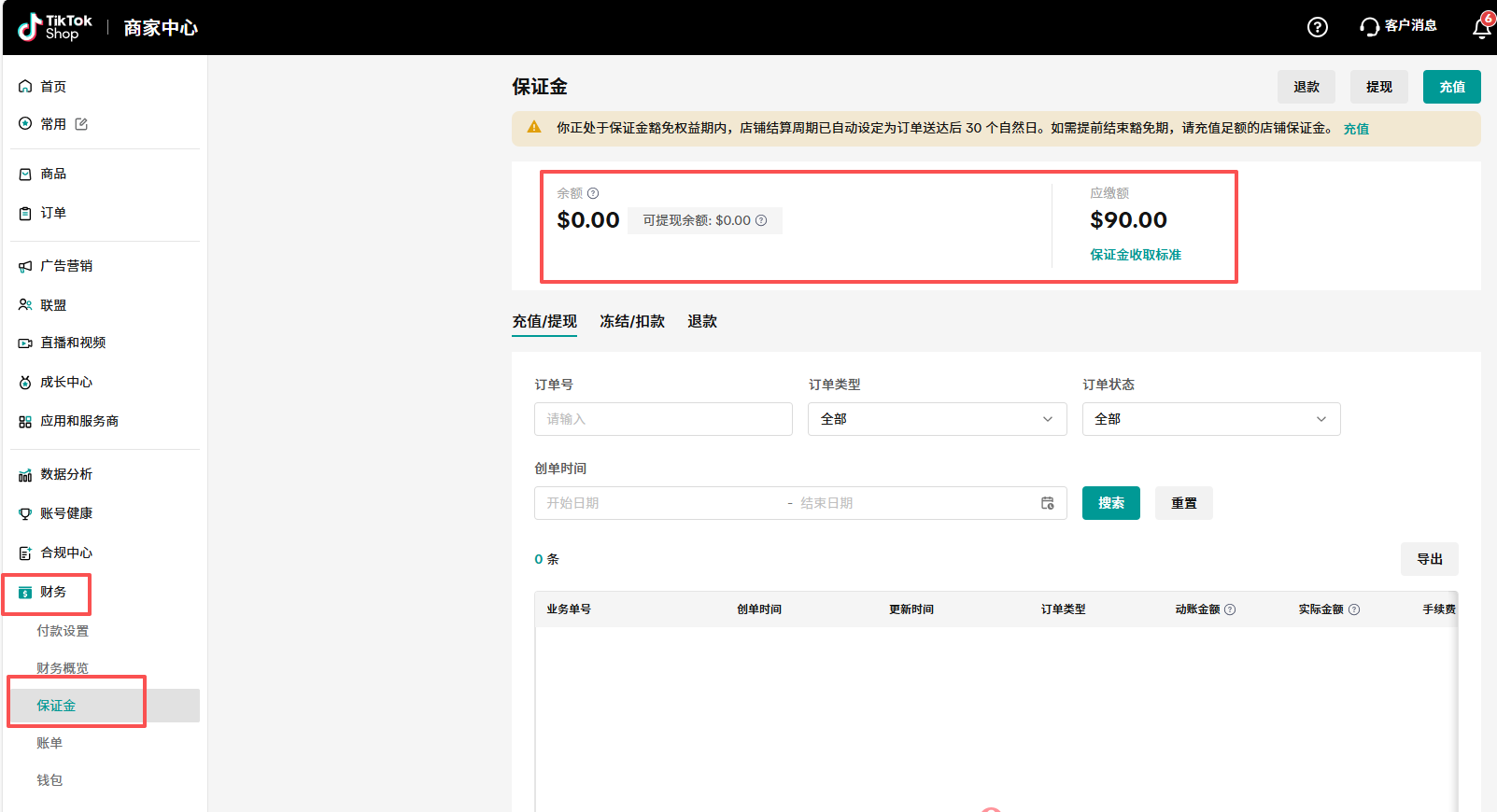
Task: Click the edit icon next to 常用
Action: (81, 124)
